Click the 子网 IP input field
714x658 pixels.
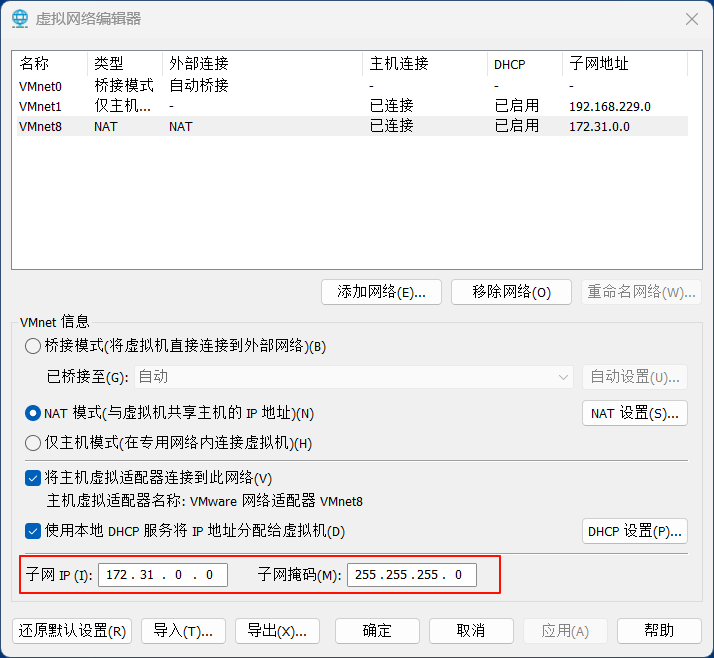(x=163, y=575)
